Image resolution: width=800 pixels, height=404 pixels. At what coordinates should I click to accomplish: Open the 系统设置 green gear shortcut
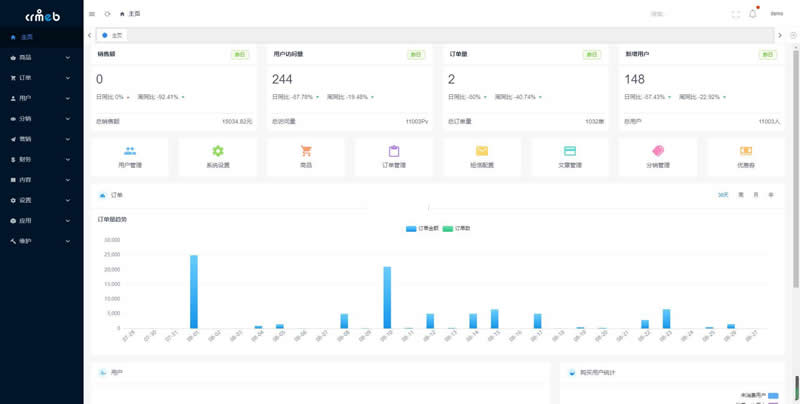tap(218, 151)
